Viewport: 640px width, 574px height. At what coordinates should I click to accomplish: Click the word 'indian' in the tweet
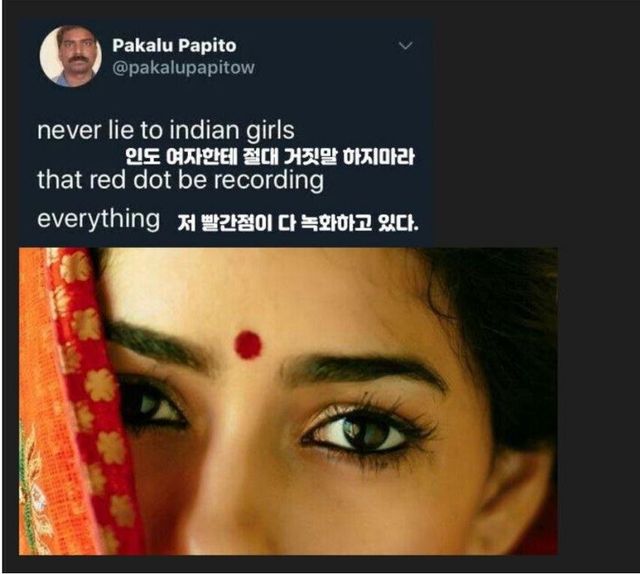click(x=204, y=130)
